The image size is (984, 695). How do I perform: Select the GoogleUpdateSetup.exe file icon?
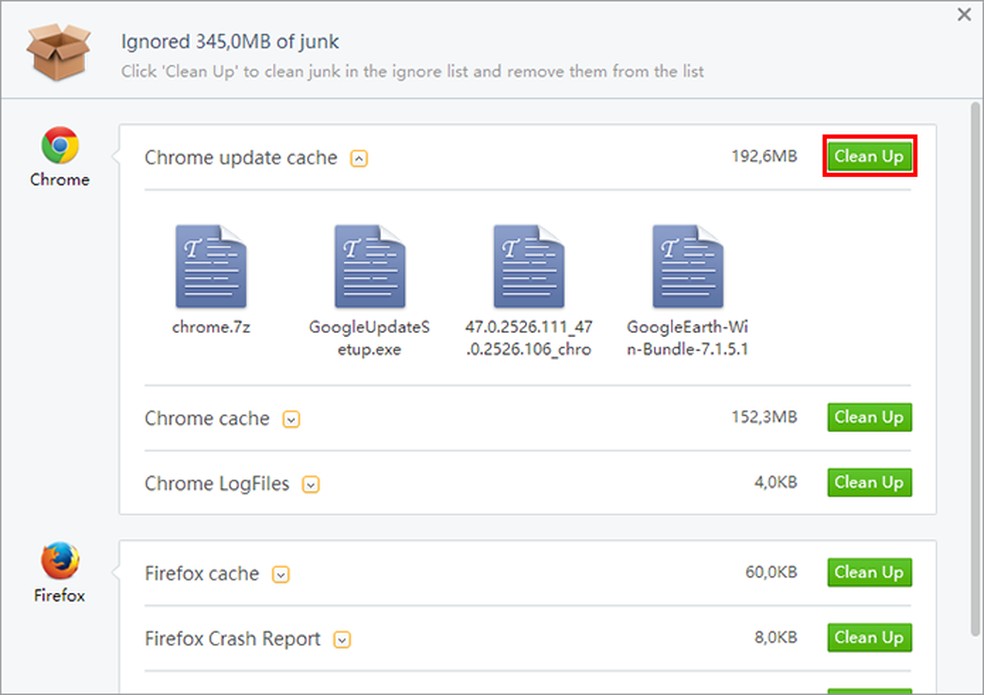click(370, 266)
